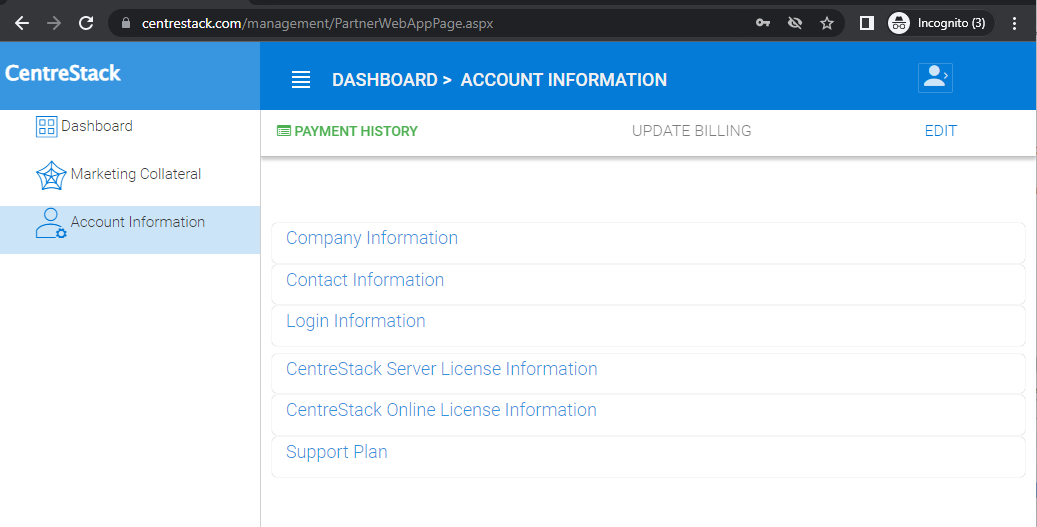This screenshot has width=1037, height=527.
Task: Click the Incognito (3) indicator
Action: click(x=939, y=23)
